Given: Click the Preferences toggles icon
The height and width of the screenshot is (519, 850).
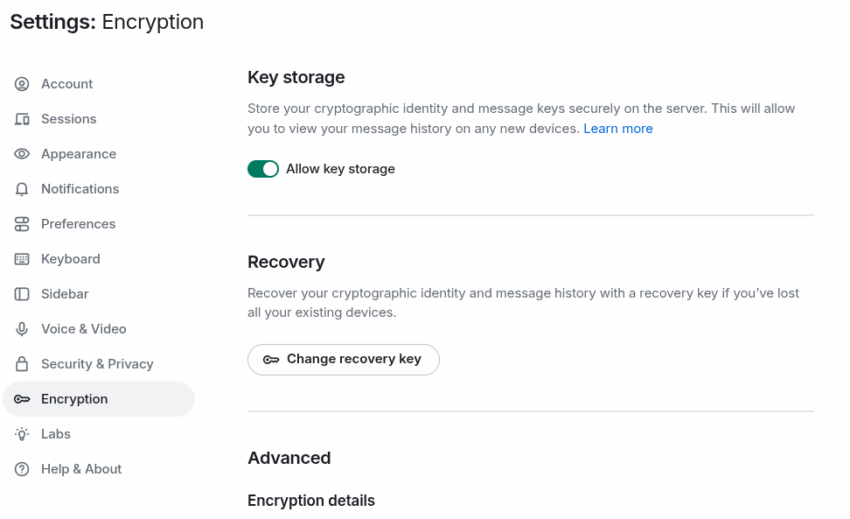Looking at the screenshot, I should coord(22,224).
